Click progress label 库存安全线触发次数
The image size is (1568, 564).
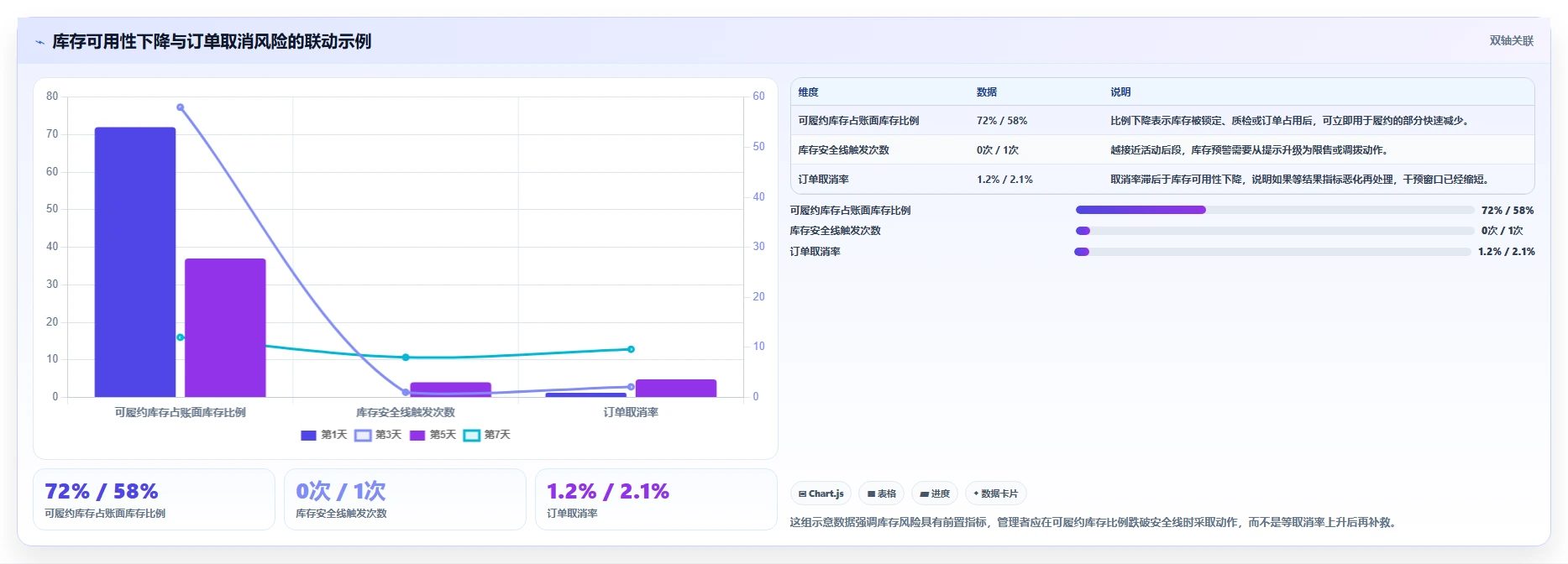click(835, 231)
